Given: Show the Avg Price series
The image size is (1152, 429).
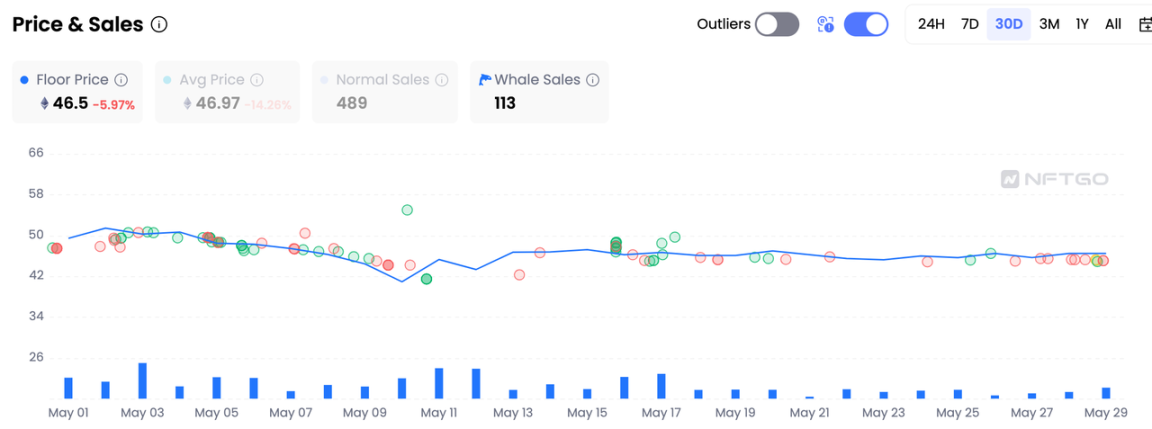Looking at the screenshot, I should 211,80.
